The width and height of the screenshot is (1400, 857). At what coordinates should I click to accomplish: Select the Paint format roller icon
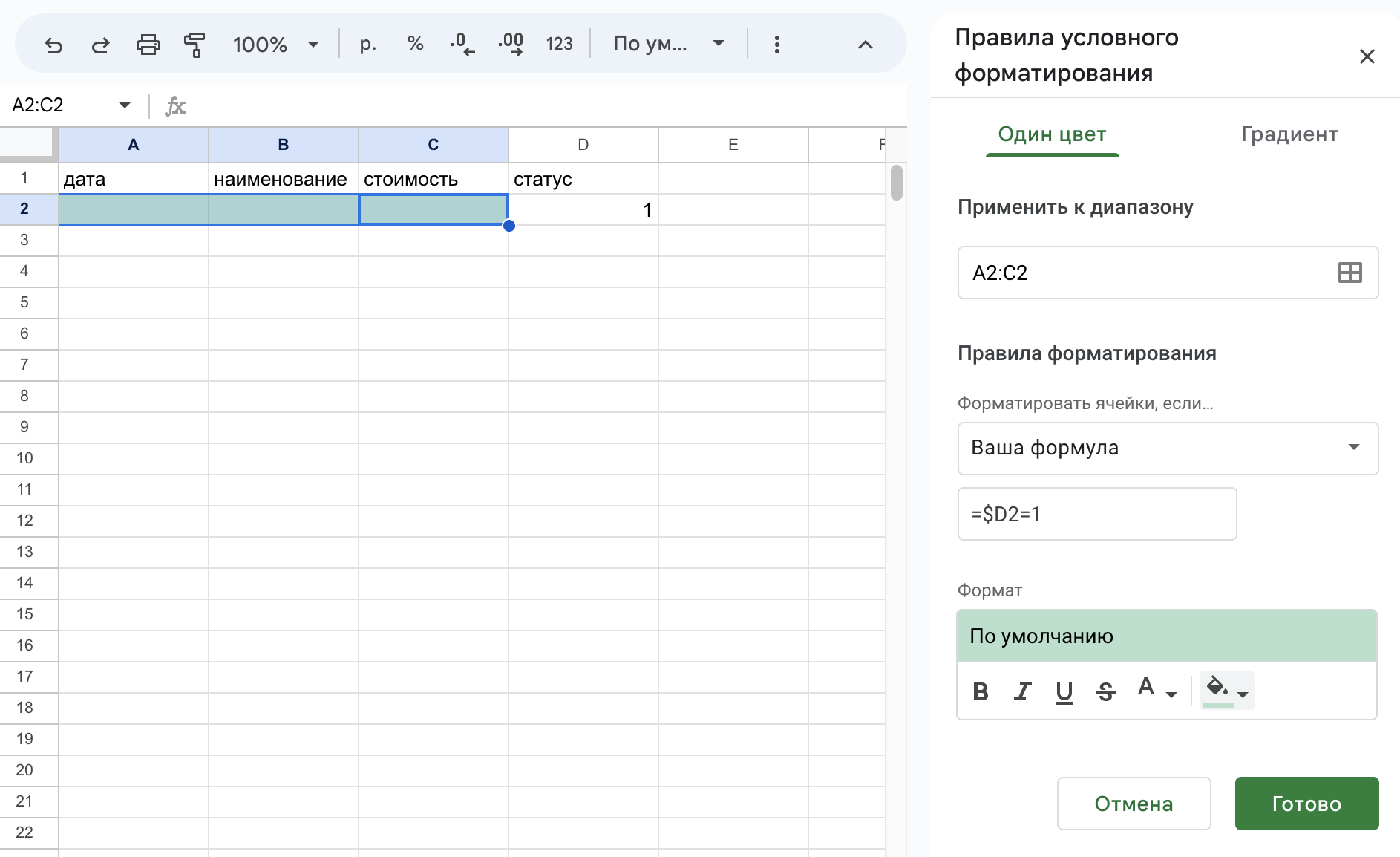pyautogui.click(x=194, y=45)
